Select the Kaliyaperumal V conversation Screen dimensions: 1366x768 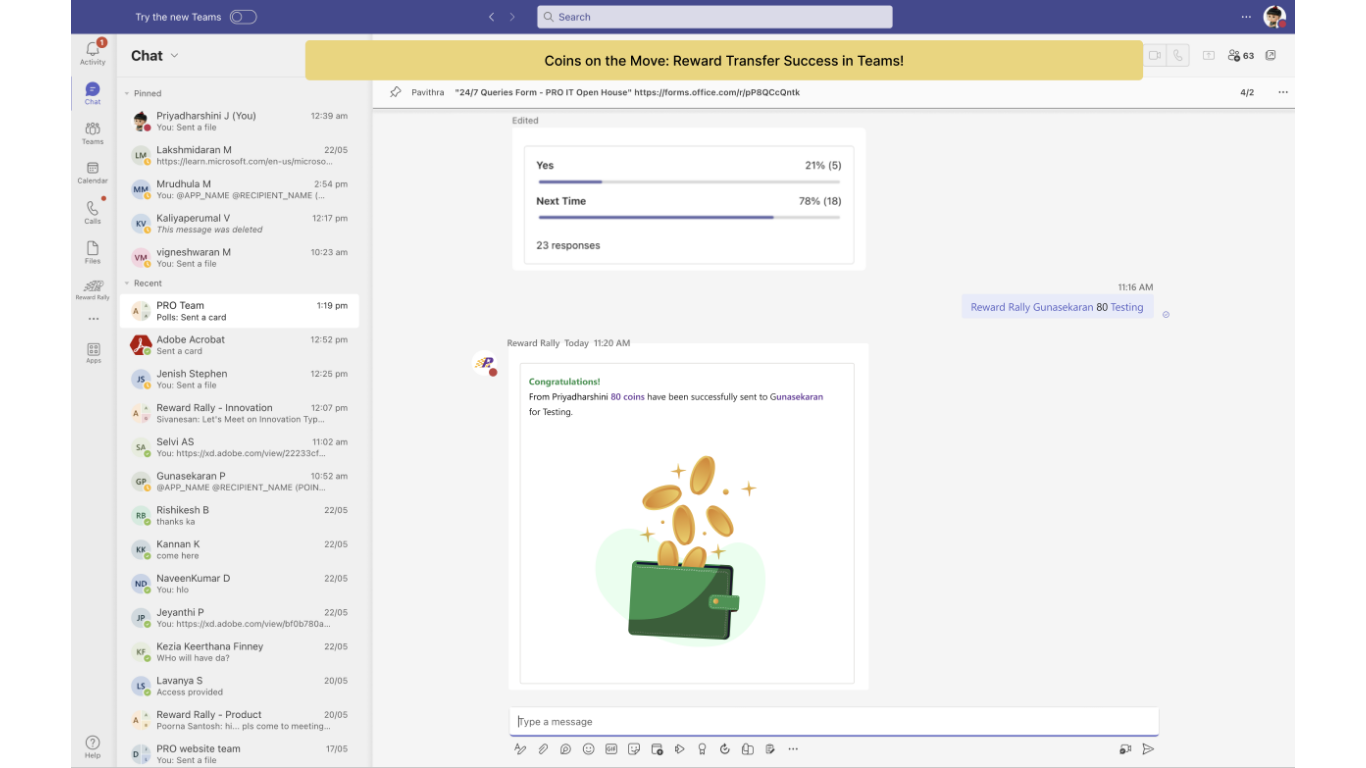pos(239,223)
